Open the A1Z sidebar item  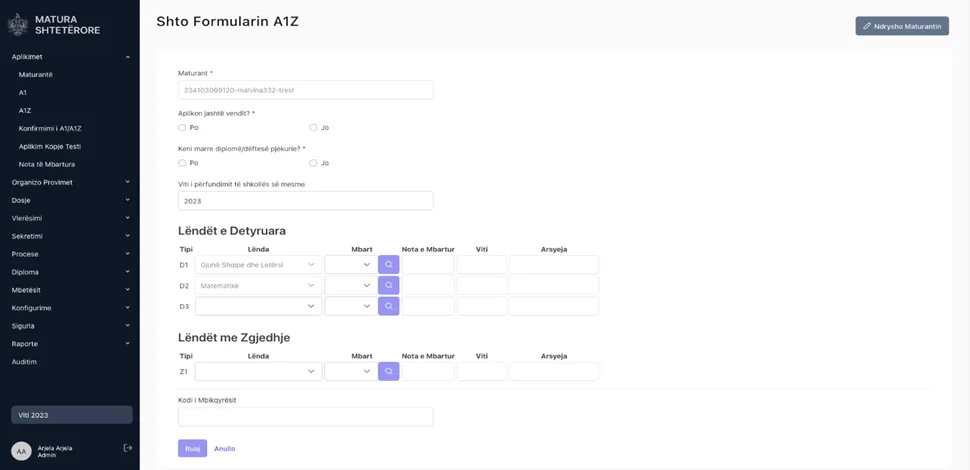pyautogui.click(x=25, y=111)
